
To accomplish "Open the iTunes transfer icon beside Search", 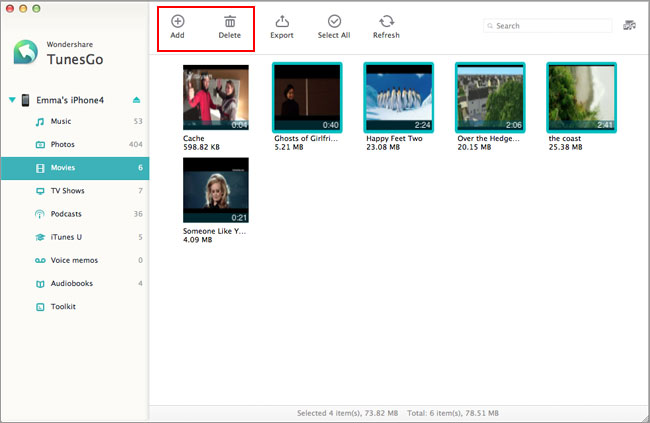I will [x=629, y=25].
